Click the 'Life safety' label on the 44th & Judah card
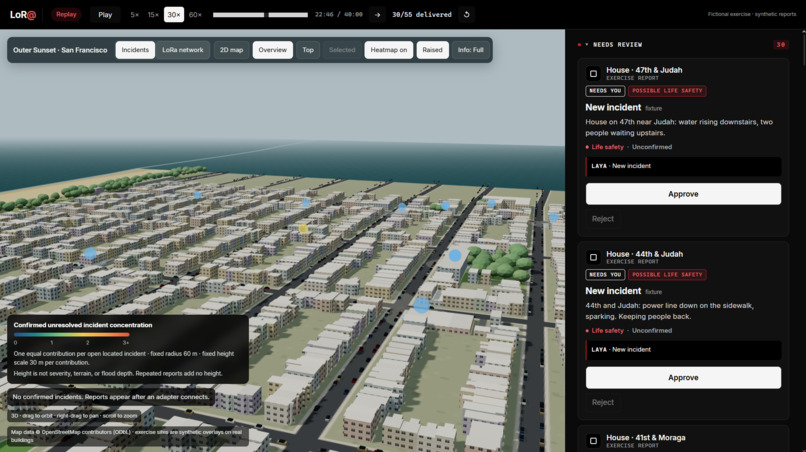 pyautogui.click(x=607, y=331)
